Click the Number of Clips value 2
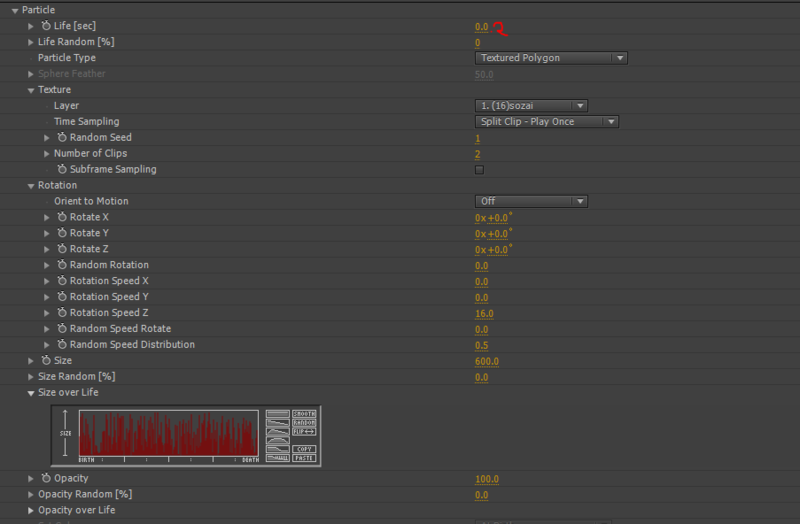The height and width of the screenshot is (524, 800). 478,154
